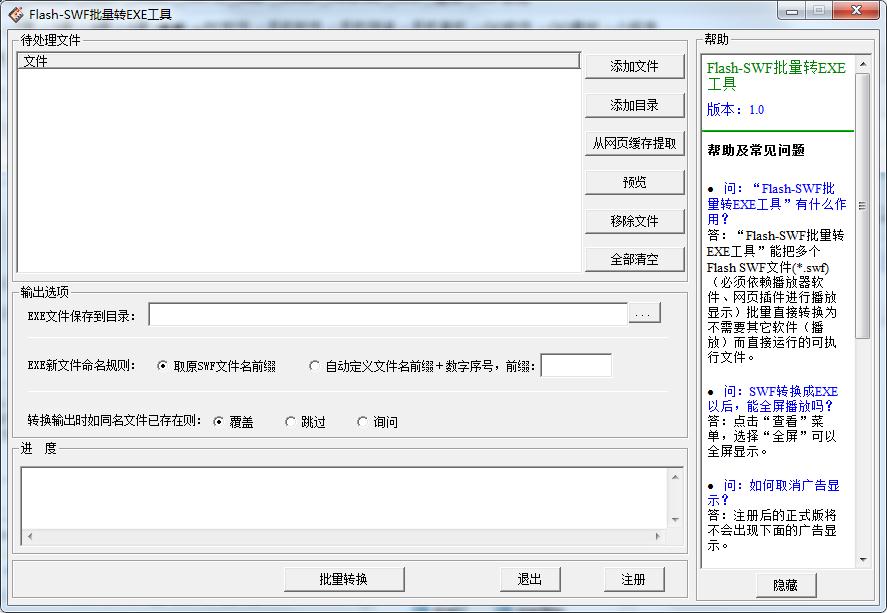Click the app icon in title bar

(16, 14)
